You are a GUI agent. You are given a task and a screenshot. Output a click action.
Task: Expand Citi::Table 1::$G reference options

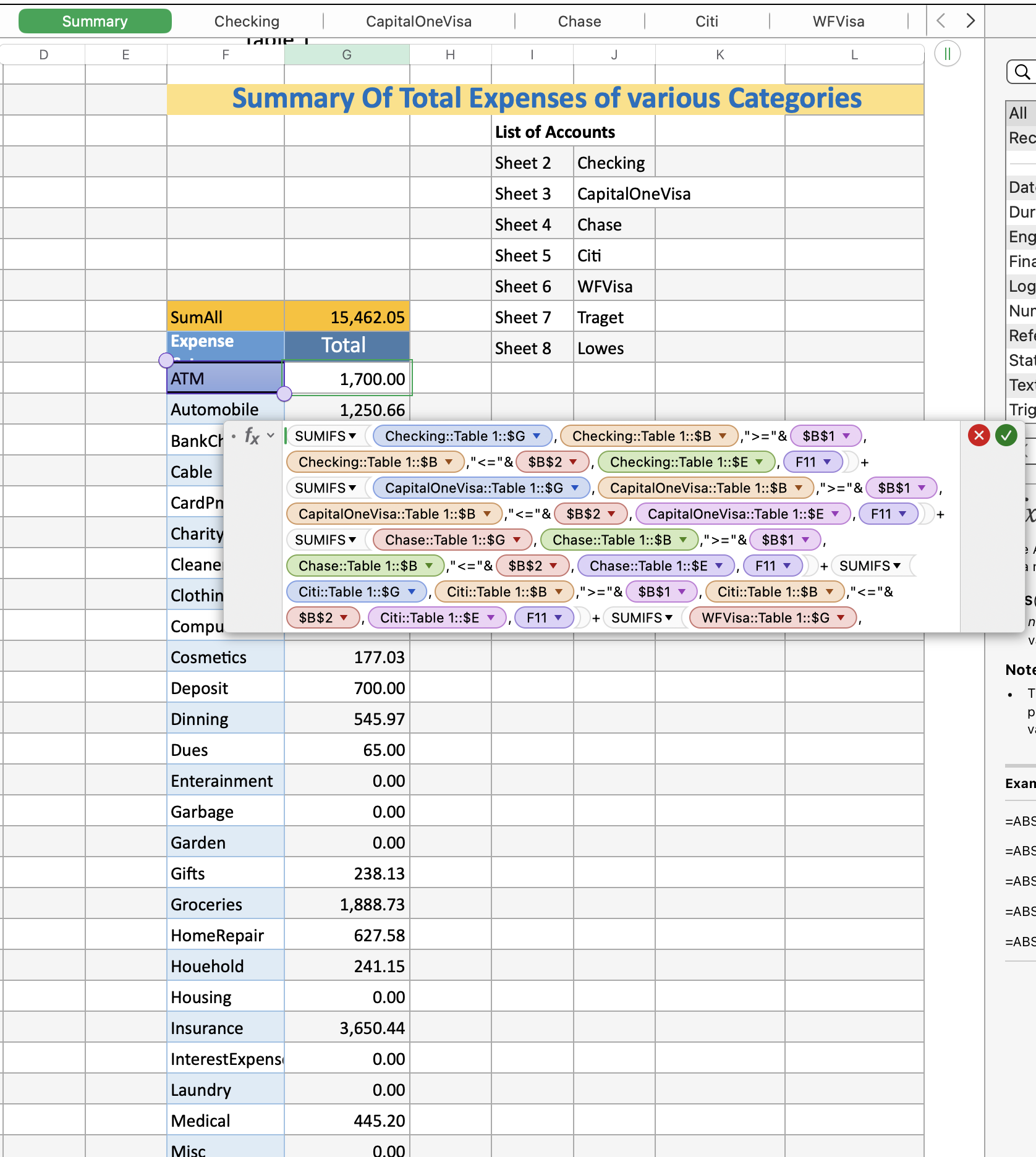click(x=412, y=592)
